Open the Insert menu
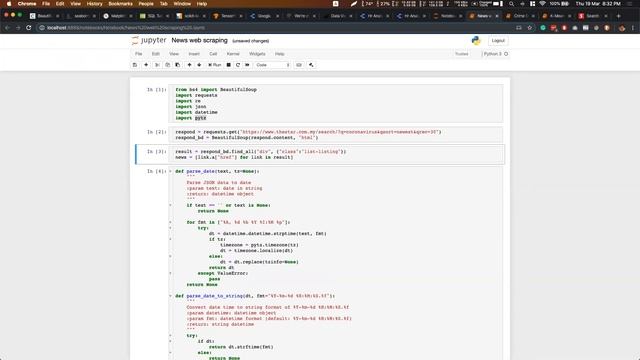Screen dimensions: 640x360 pyautogui.click(x=194, y=54)
